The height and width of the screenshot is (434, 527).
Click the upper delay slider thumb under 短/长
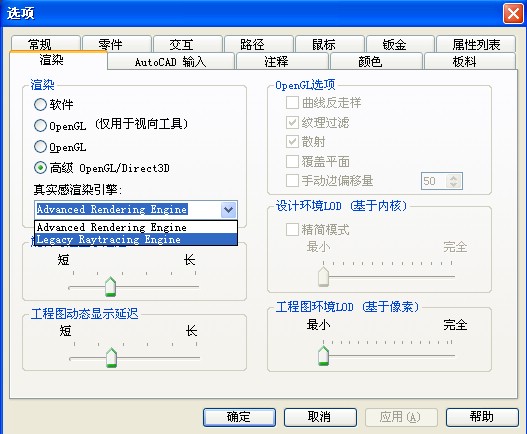coord(111,287)
